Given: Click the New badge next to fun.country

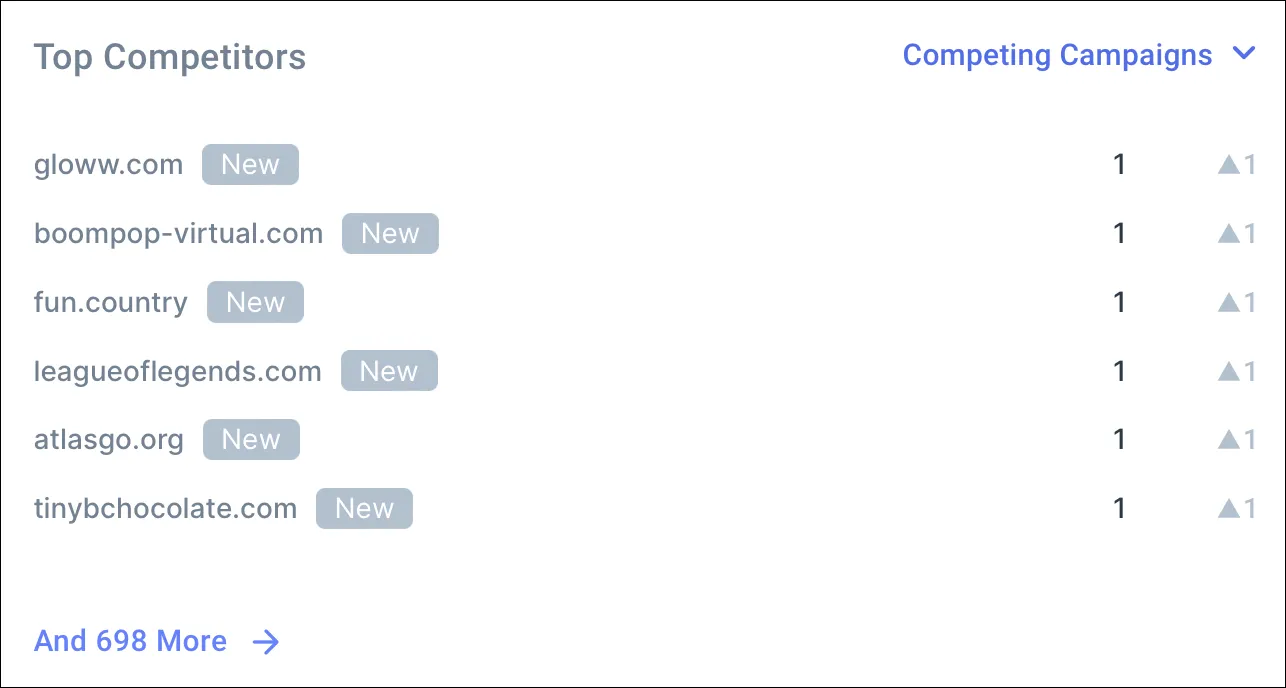Looking at the screenshot, I should coord(255,303).
